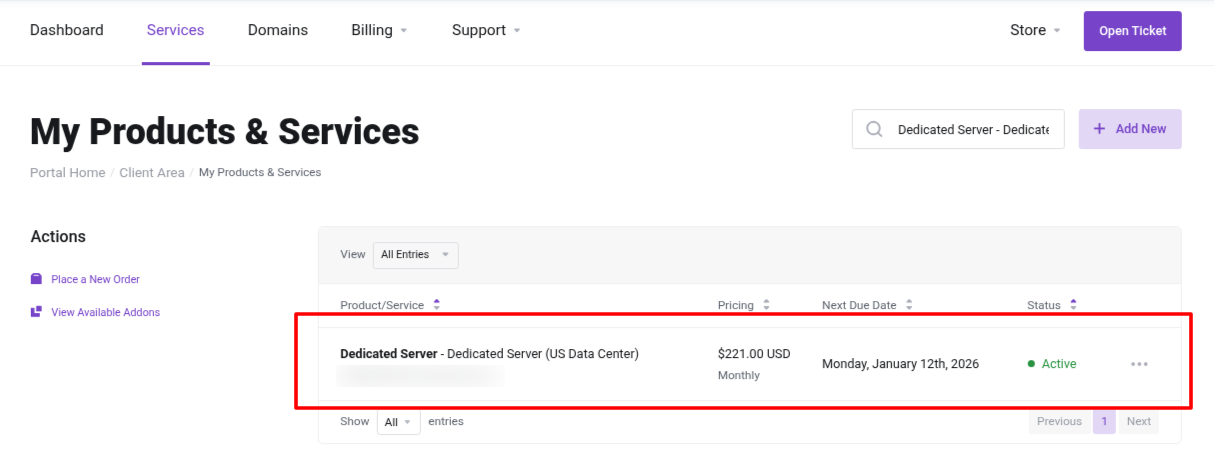Click the Place a New Order link
This screenshot has height=458, width=1214.
click(x=95, y=279)
